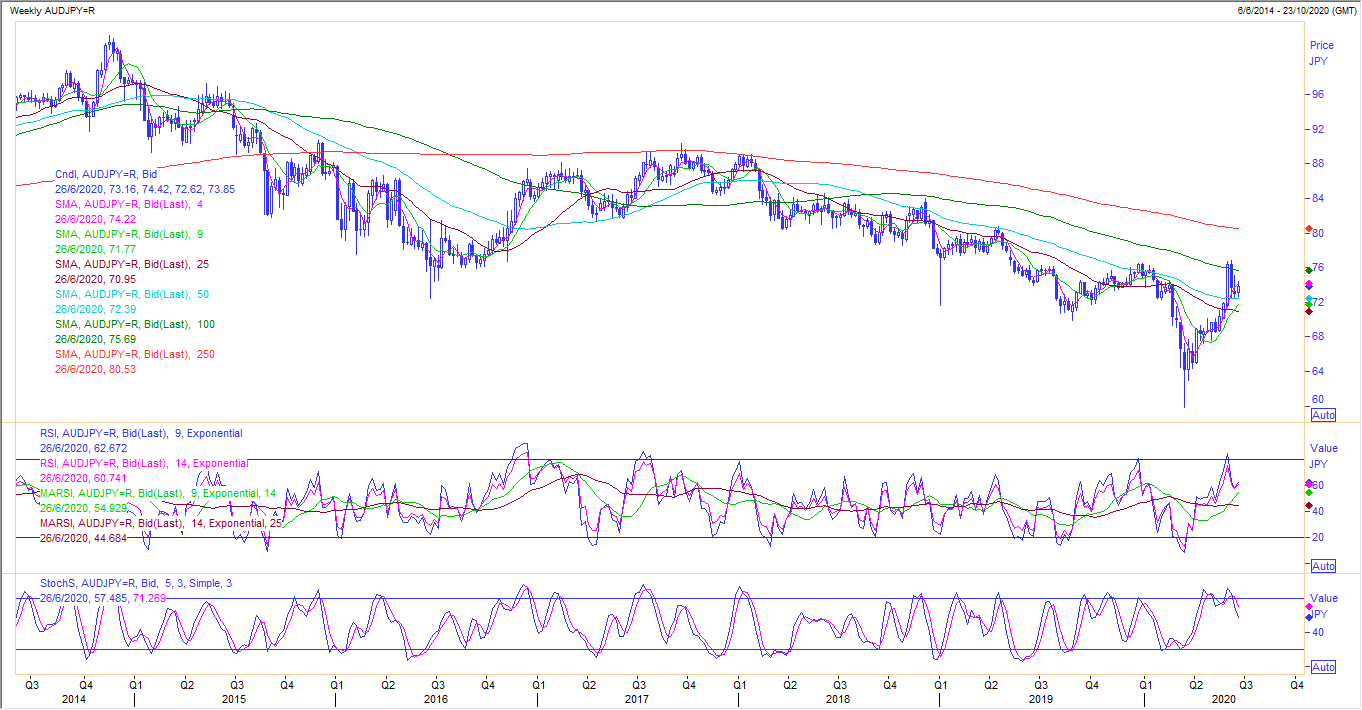Select the 'StochS, AUDJPY=R, Bid, 5, 3, Simple, 3' label
Viewport: 1362px width, 710px height.
(x=137, y=583)
